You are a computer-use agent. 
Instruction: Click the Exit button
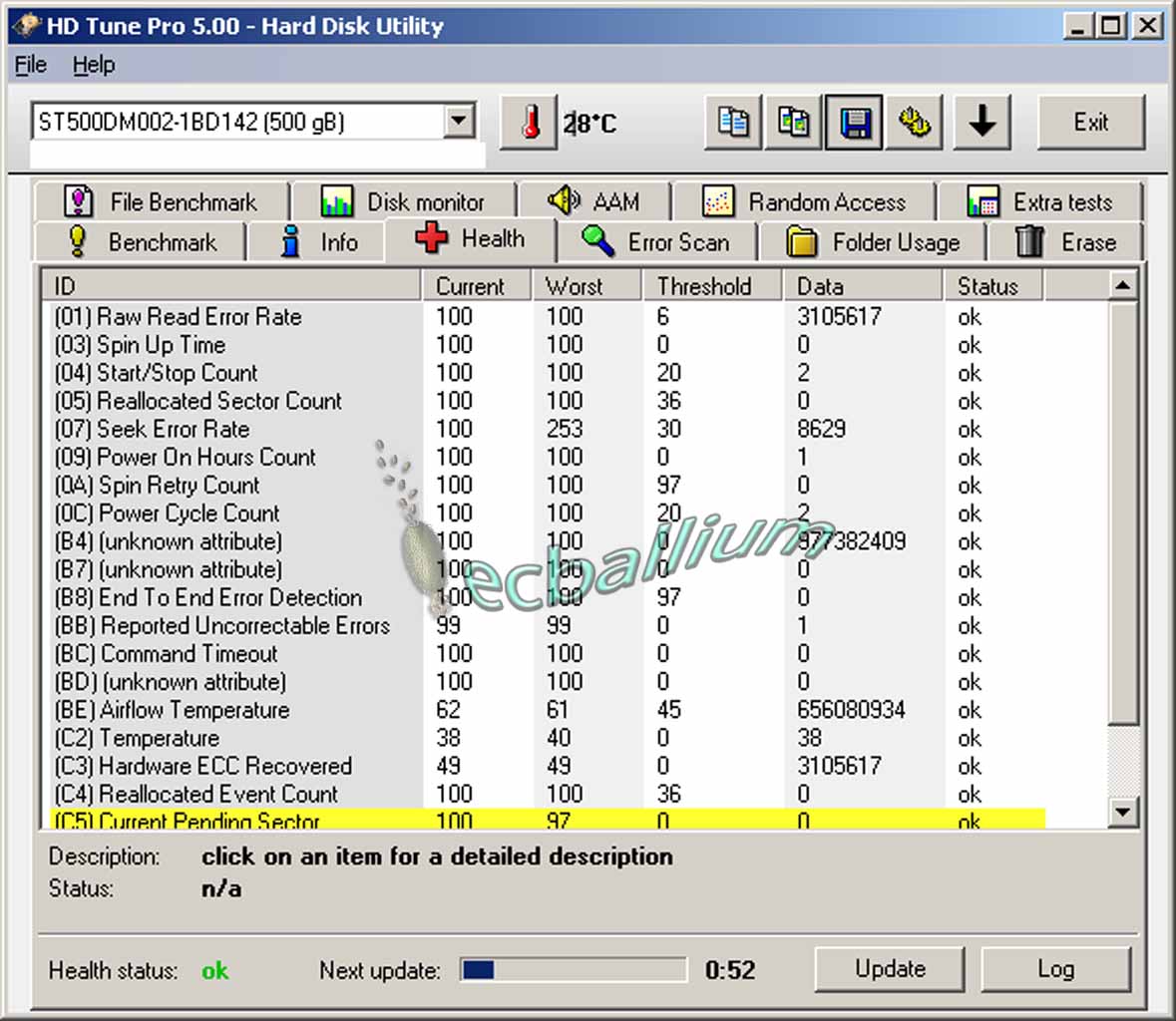click(1090, 123)
